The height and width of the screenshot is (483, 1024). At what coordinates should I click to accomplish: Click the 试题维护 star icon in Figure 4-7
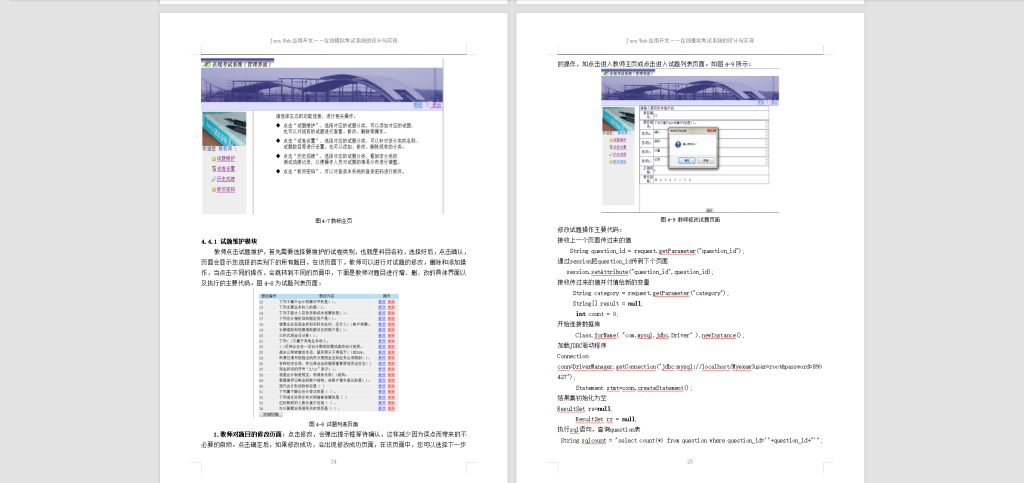pos(214,159)
